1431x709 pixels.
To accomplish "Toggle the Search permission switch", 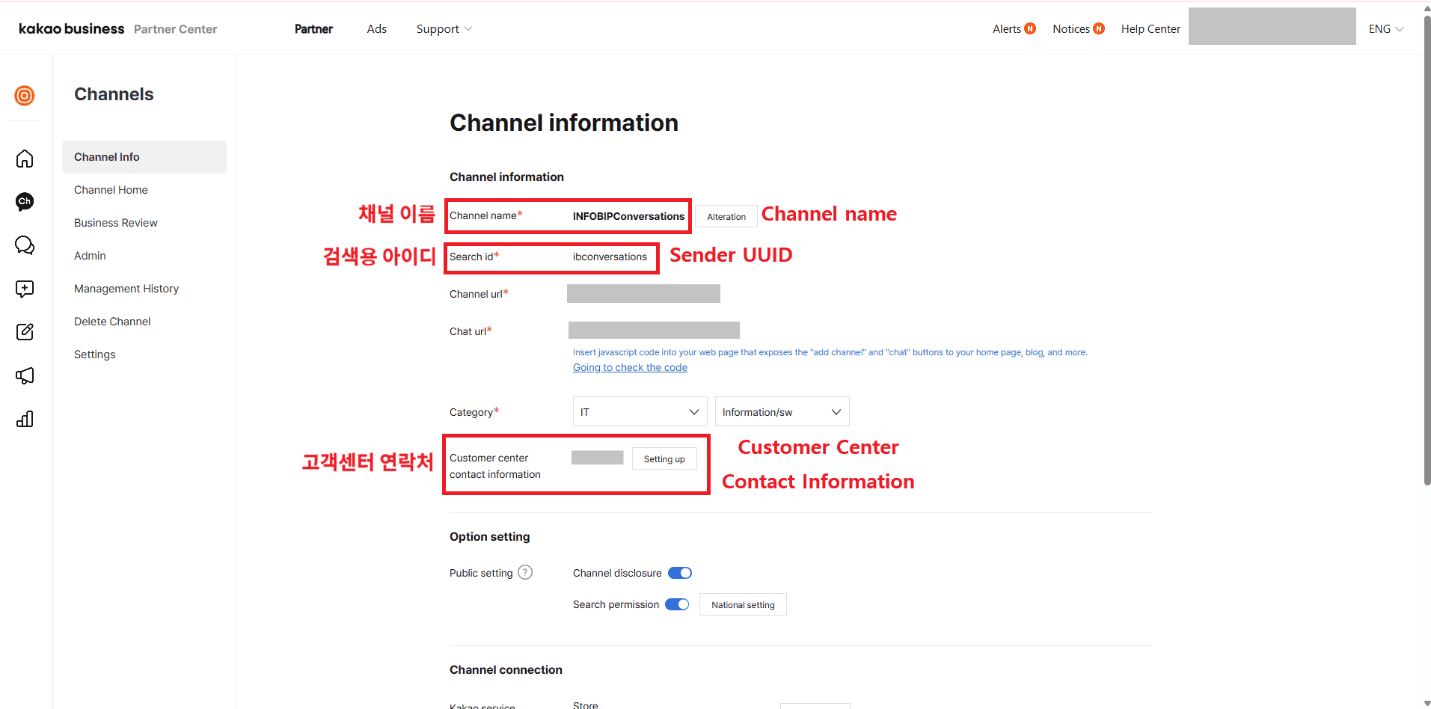I will (x=677, y=604).
